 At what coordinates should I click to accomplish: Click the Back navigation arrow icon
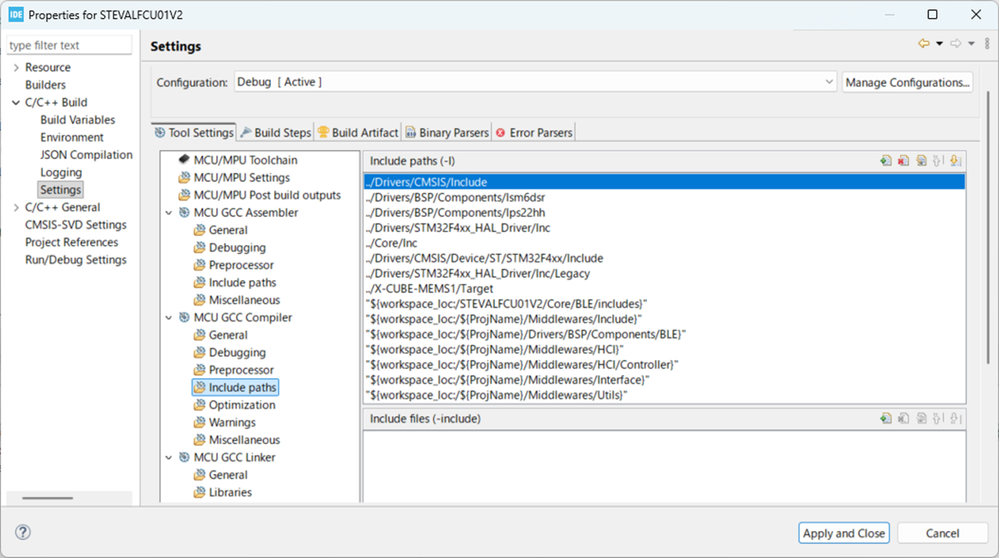point(923,44)
